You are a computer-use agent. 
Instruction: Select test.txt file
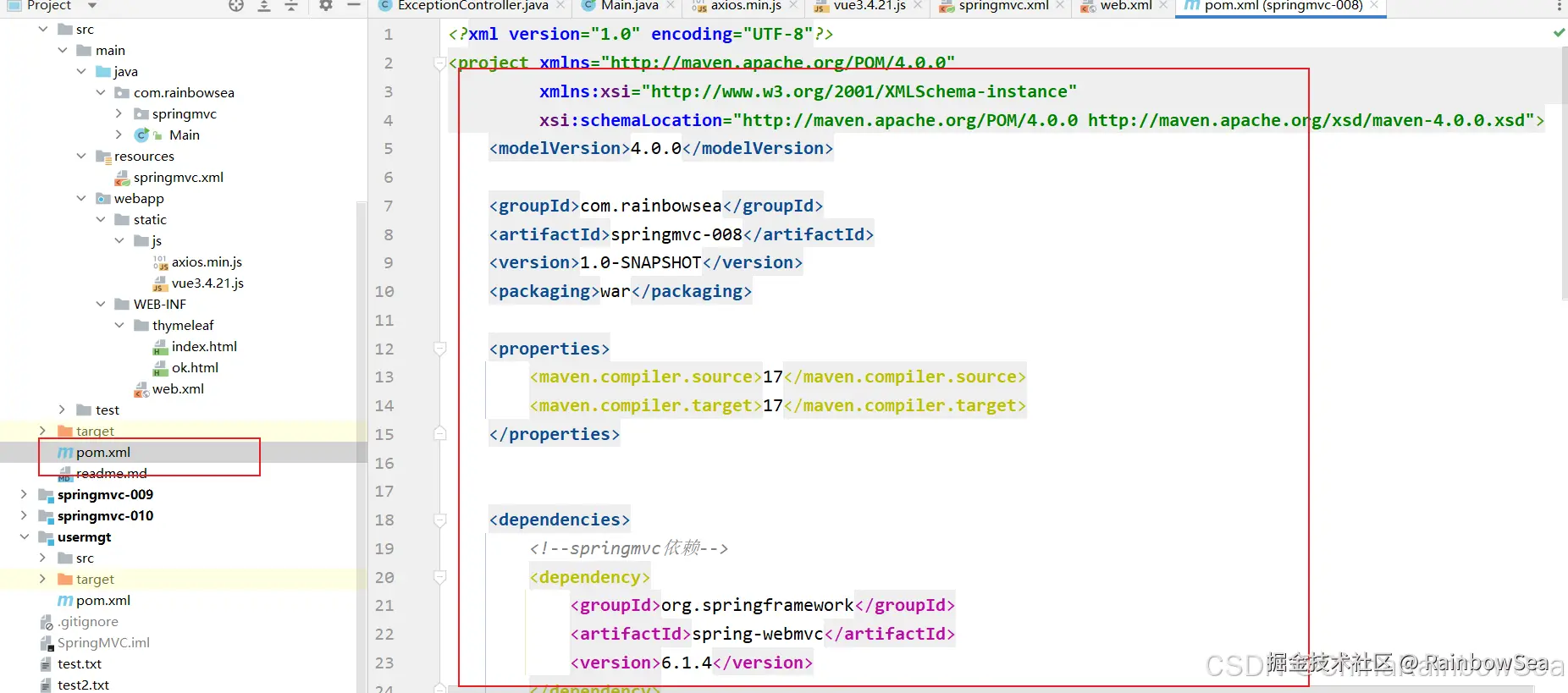pos(80,663)
